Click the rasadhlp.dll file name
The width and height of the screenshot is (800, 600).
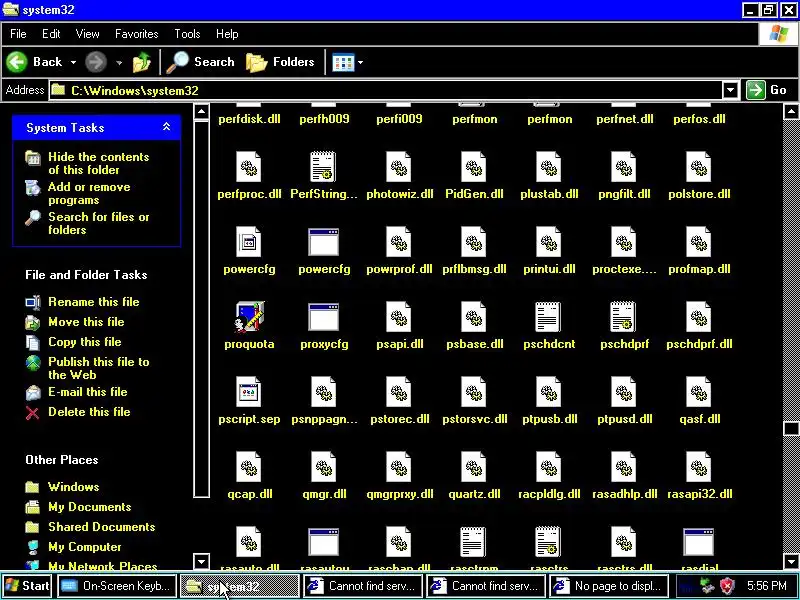[x=624, y=494]
